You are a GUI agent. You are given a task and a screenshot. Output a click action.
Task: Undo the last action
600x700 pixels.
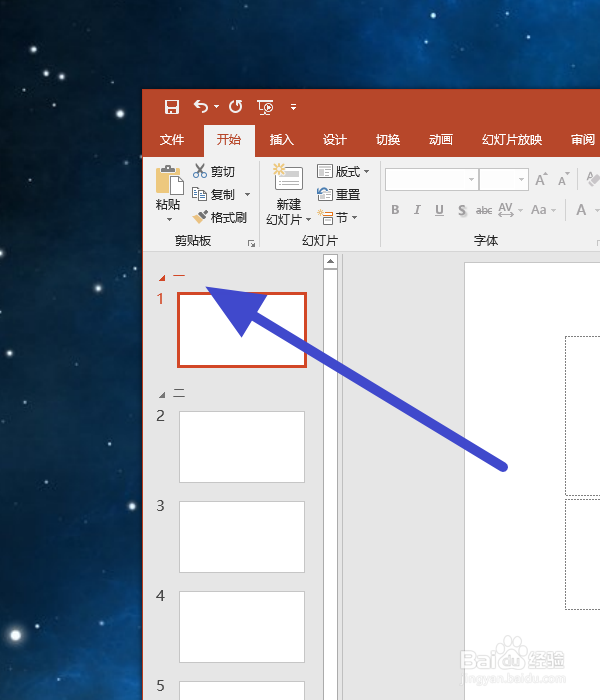click(201, 107)
